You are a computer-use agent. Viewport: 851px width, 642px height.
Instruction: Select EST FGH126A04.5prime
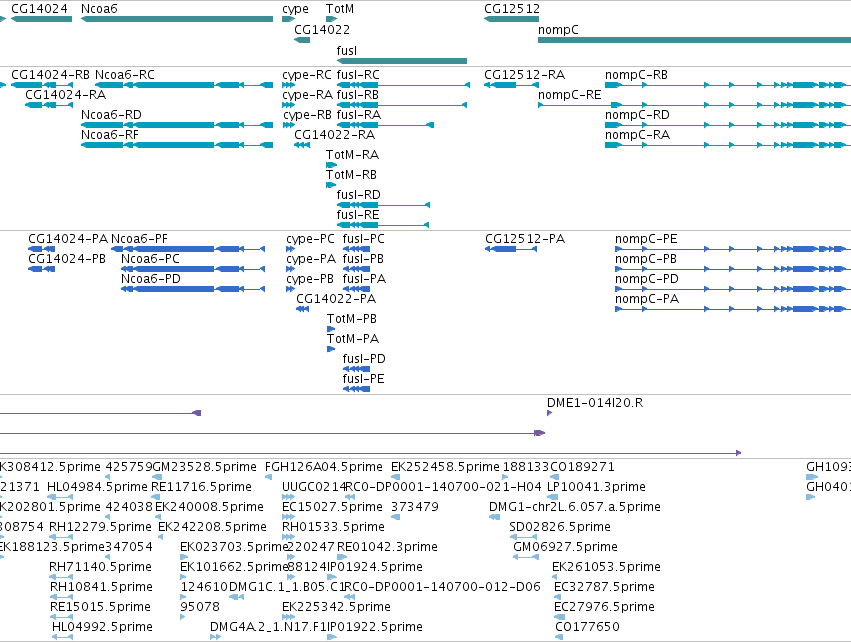click(x=269, y=477)
